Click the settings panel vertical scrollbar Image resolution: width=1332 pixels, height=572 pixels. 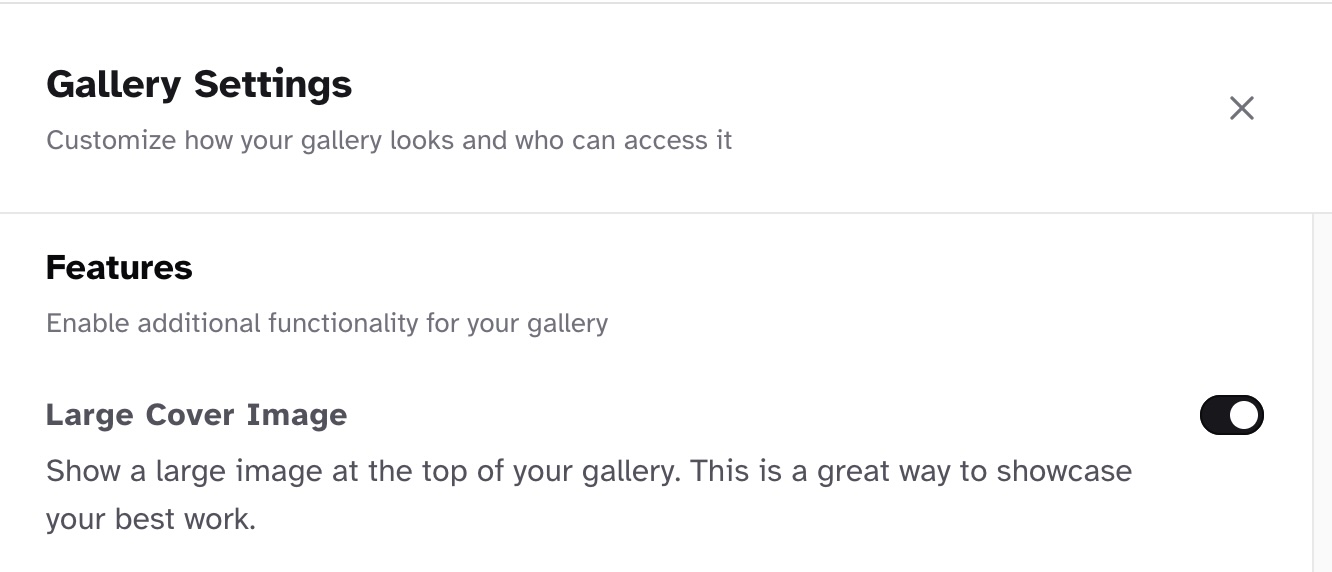pos(1322,390)
